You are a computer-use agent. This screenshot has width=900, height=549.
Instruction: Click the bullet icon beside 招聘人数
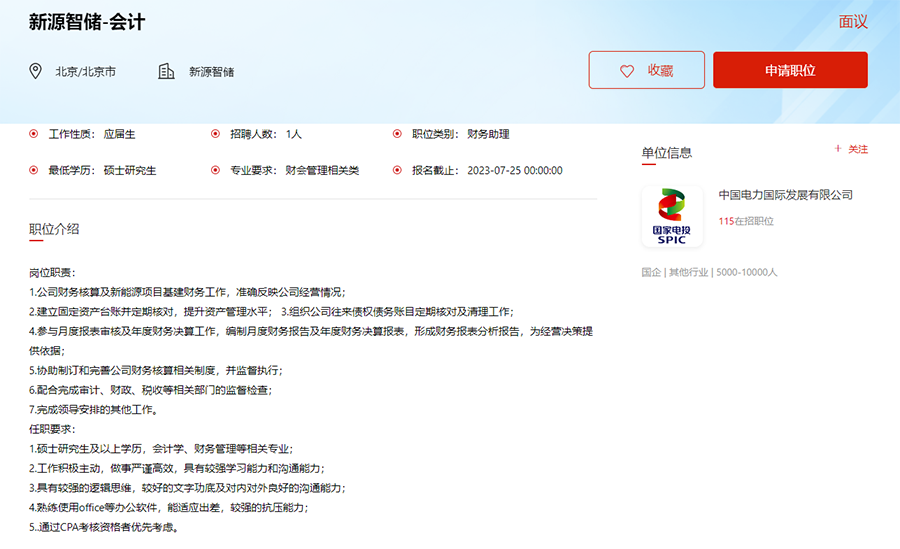coord(215,134)
